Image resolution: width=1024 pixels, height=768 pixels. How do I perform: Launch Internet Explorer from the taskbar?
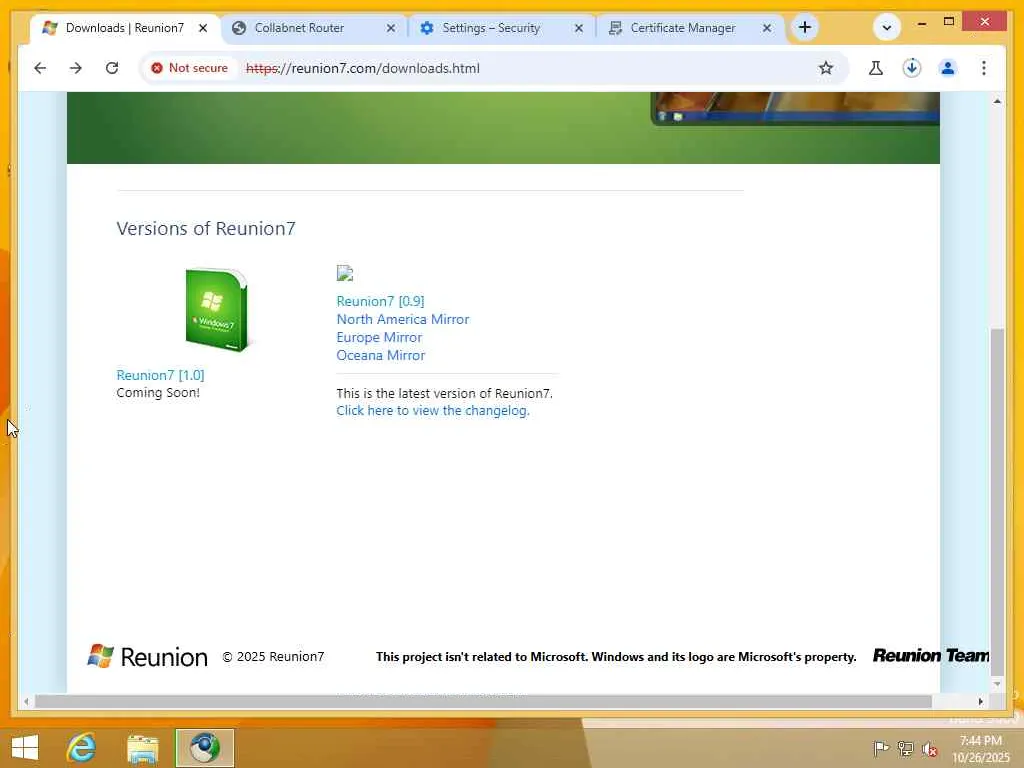tap(82, 748)
